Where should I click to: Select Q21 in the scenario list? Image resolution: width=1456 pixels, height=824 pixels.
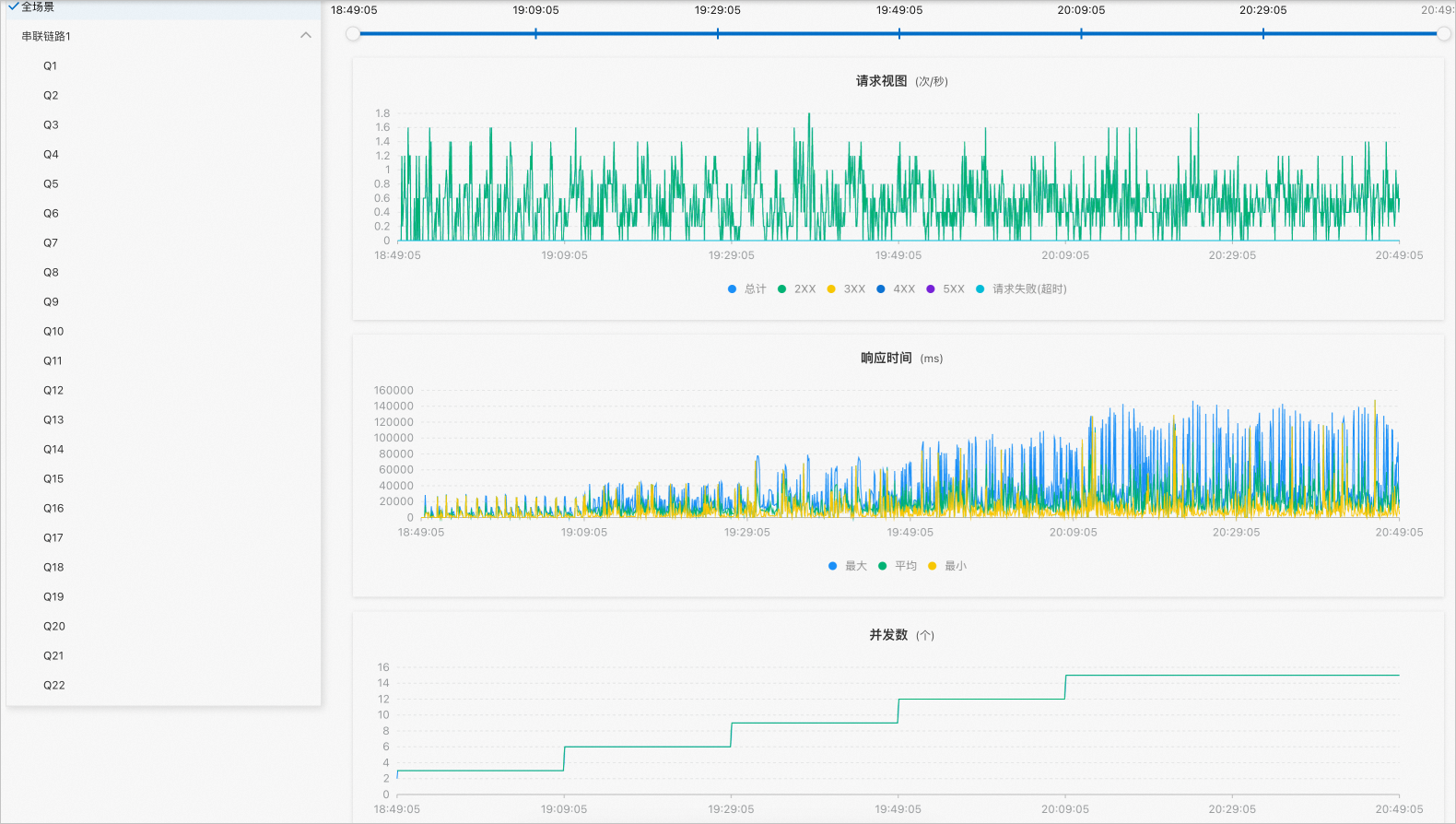[x=163, y=655]
